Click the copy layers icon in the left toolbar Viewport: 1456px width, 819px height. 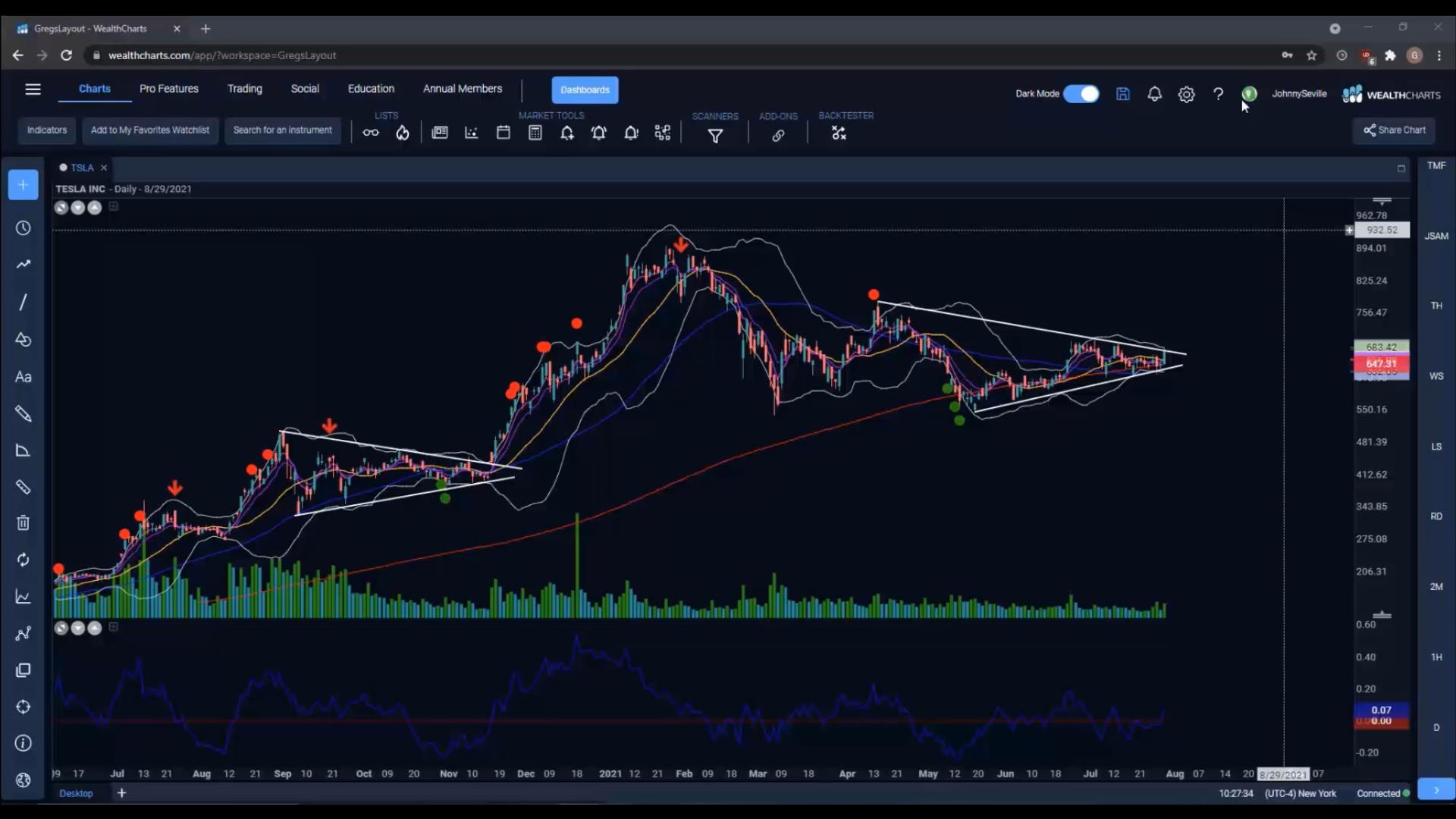(x=24, y=670)
